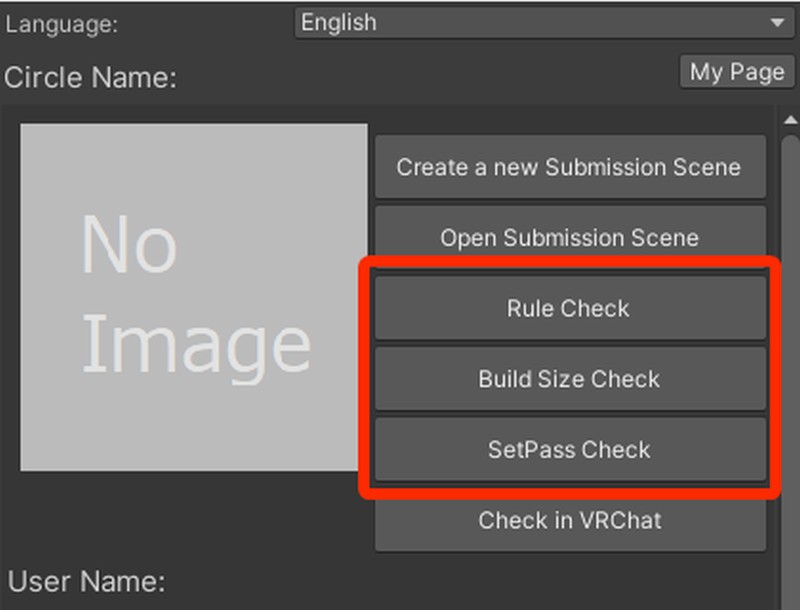Image resolution: width=800 pixels, height=610 pixels.
Task: Click the Circle Name: label
Action: [90, 77]
